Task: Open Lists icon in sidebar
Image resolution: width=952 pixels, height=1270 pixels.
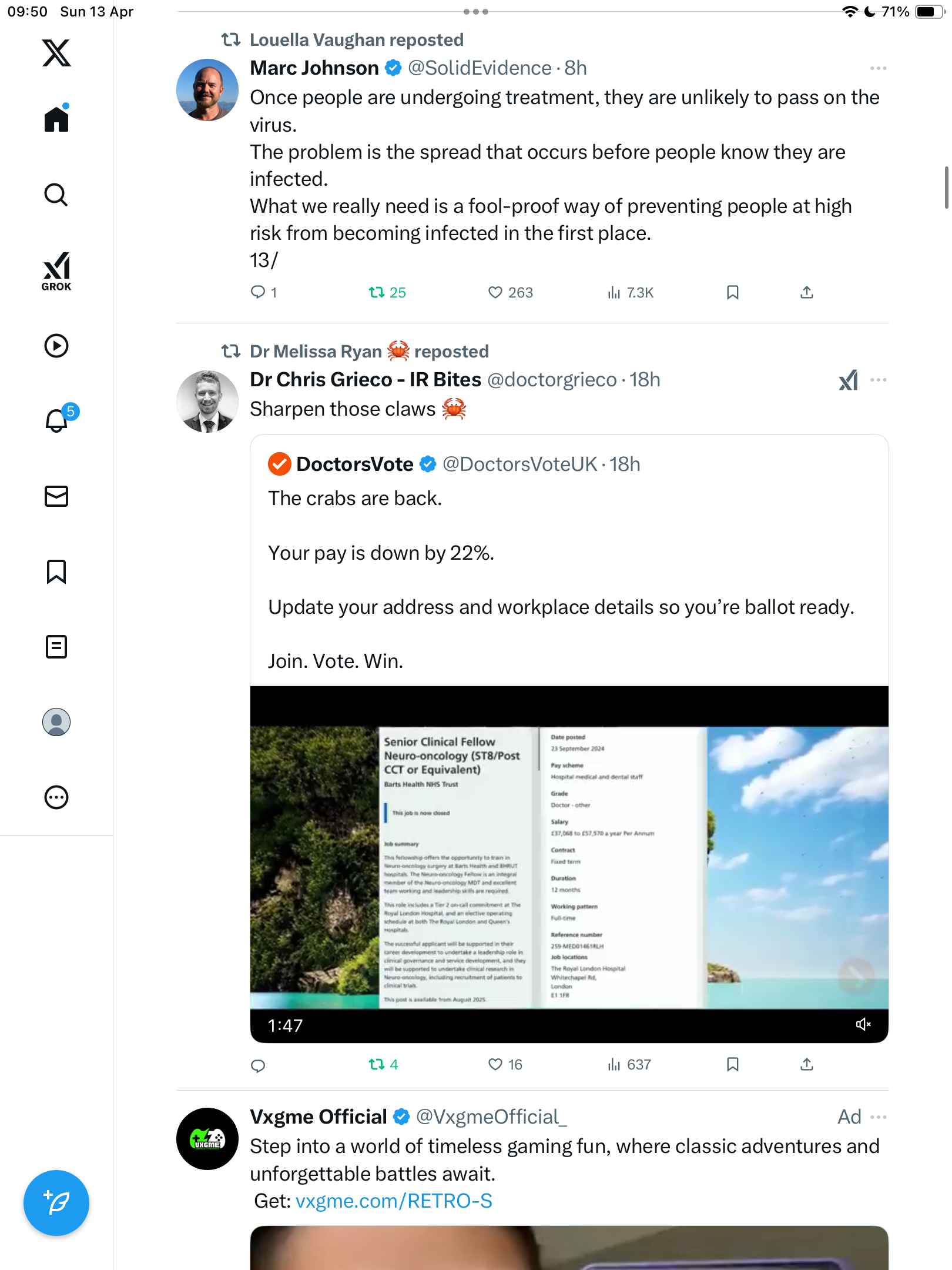Action: click(56, 647)
